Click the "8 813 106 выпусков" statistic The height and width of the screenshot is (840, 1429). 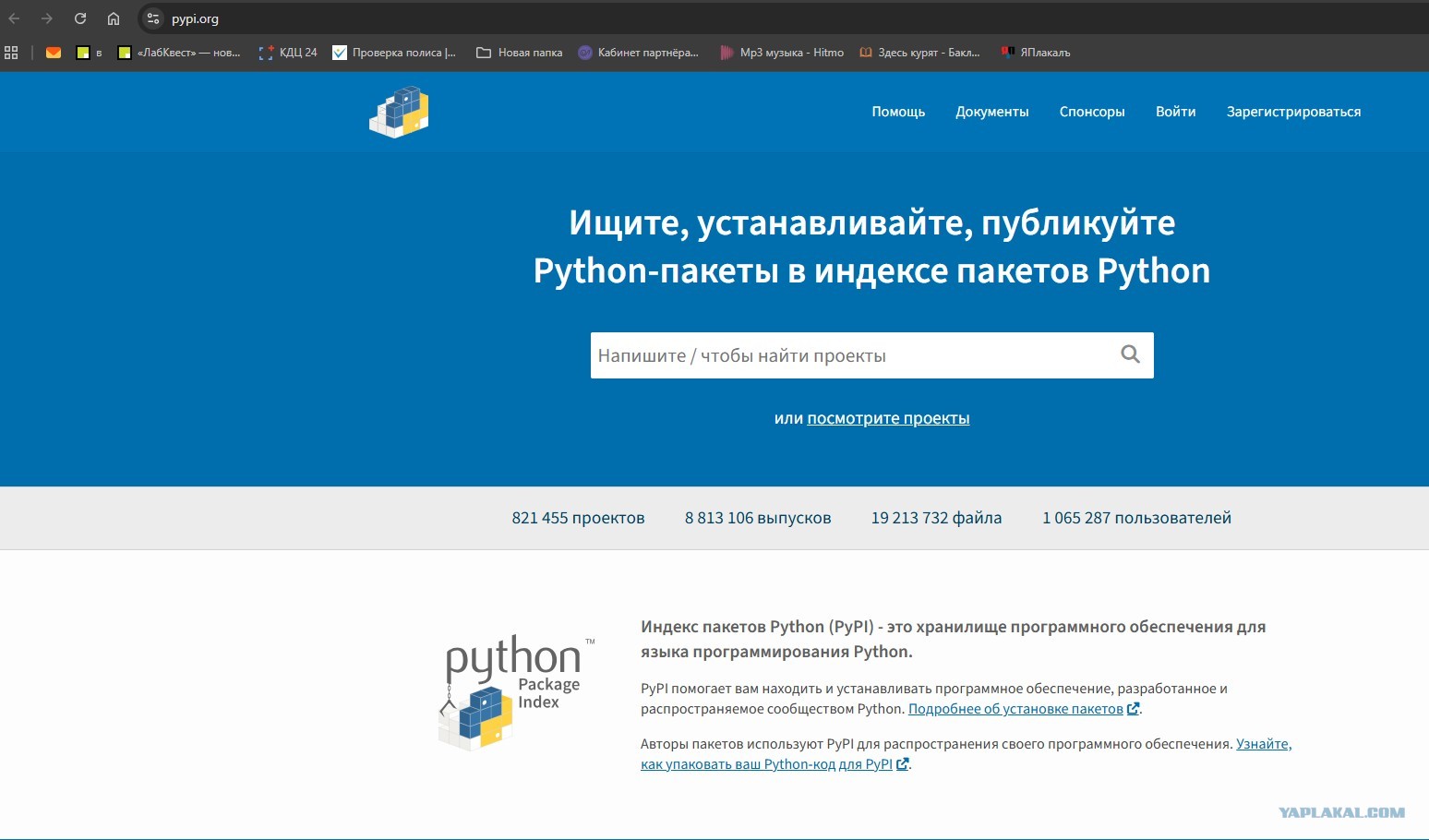coord(758,518)
